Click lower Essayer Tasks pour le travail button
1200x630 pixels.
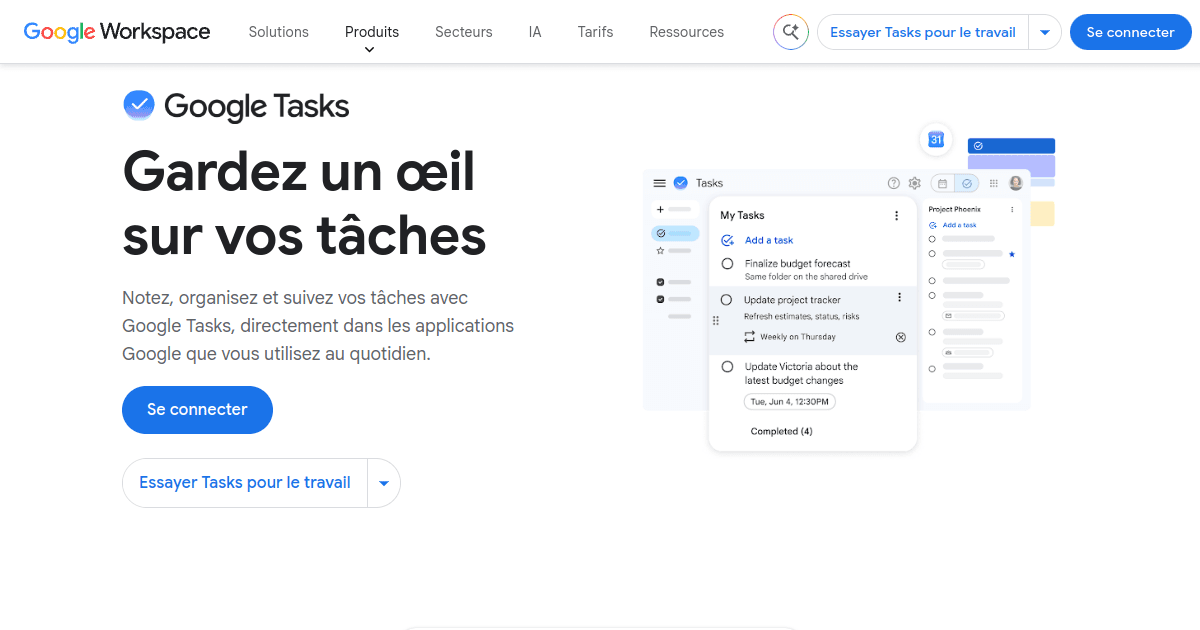click(x=245, y=483)
